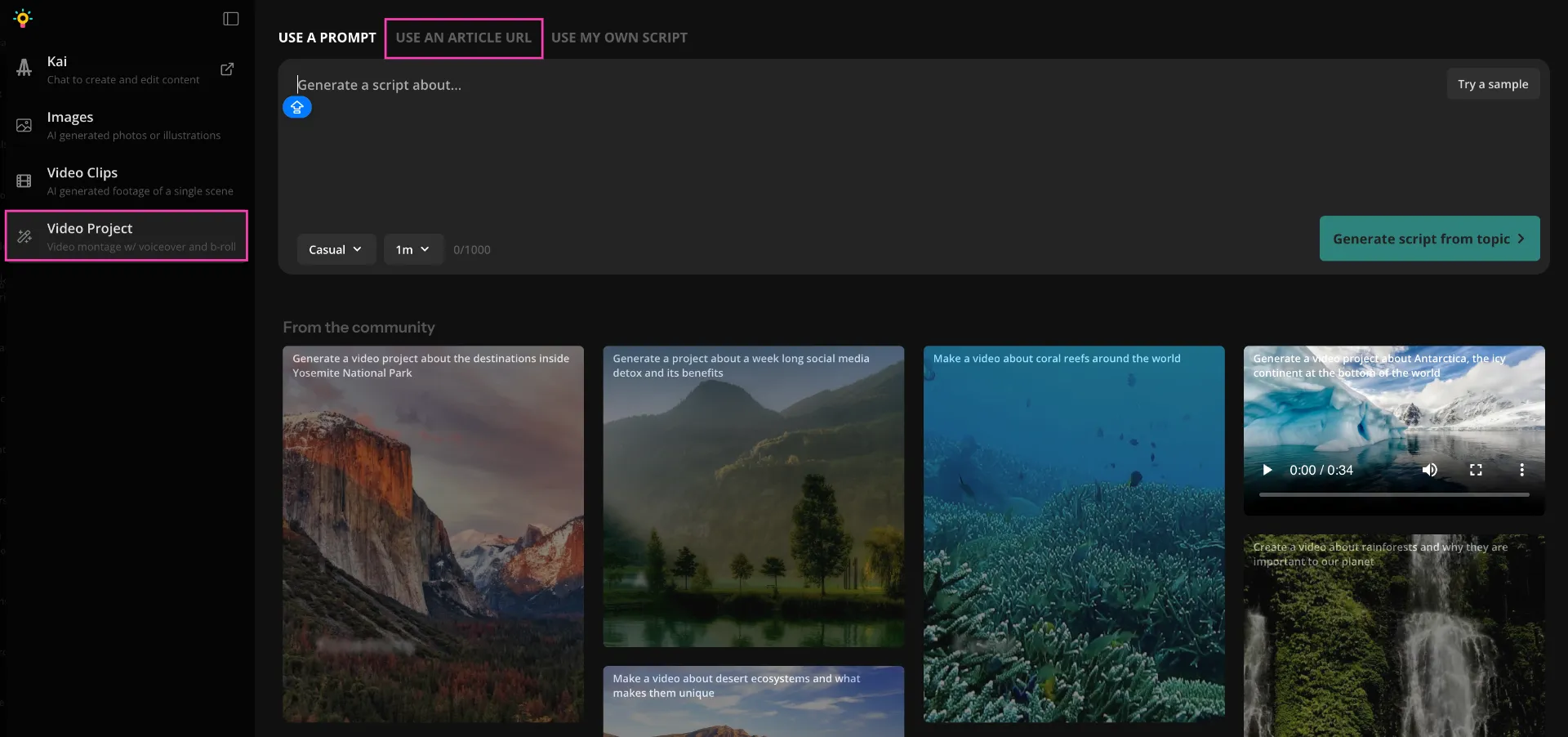Select the Video Clips film icon
1568x737 pixels.
point(24,180)
